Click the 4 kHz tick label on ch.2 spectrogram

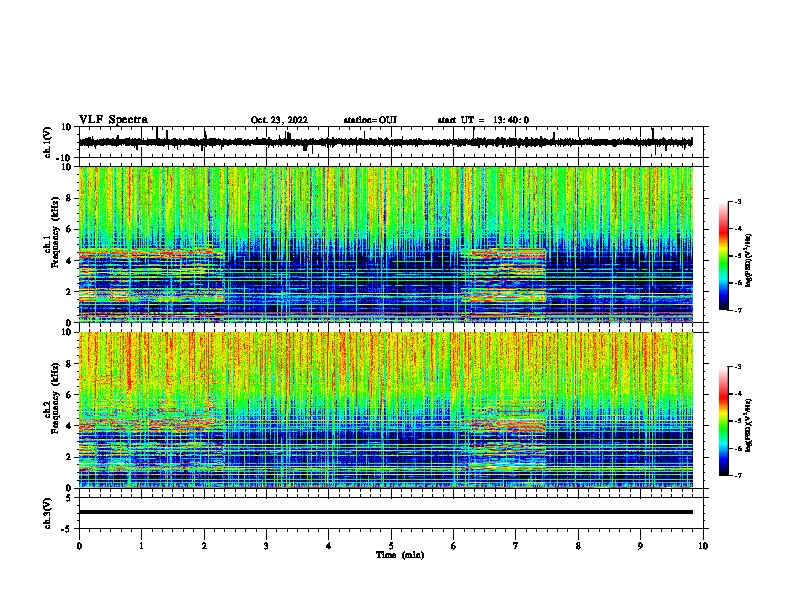tap(69, 426)
